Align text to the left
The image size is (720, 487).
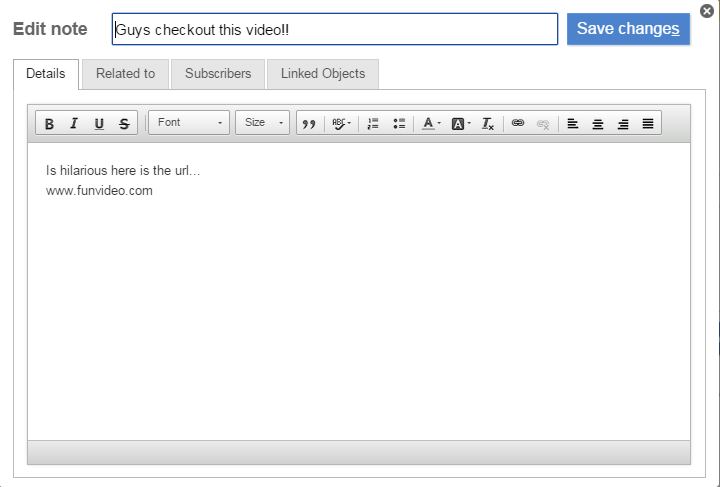tap(573, 123)
